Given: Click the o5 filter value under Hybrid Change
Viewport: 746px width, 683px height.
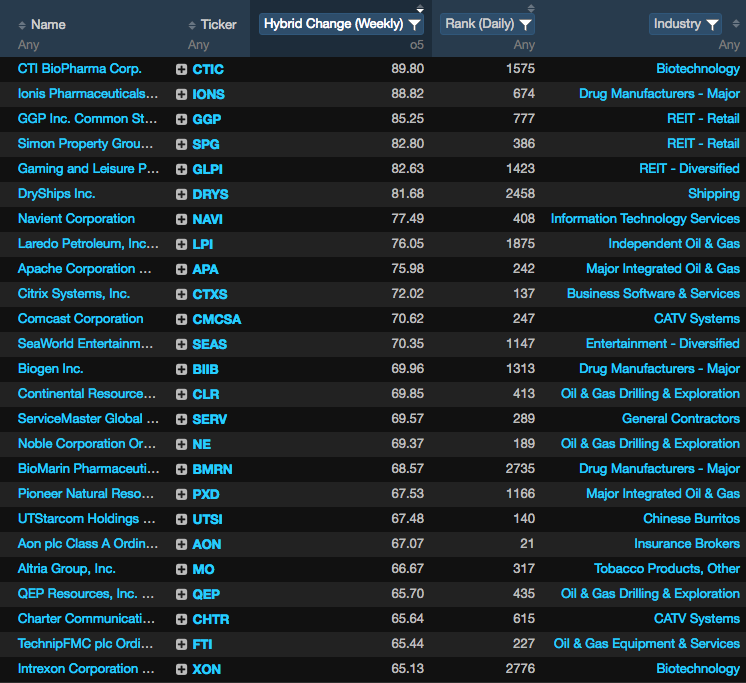Looking at the screenshot, I should pos(417,45).
